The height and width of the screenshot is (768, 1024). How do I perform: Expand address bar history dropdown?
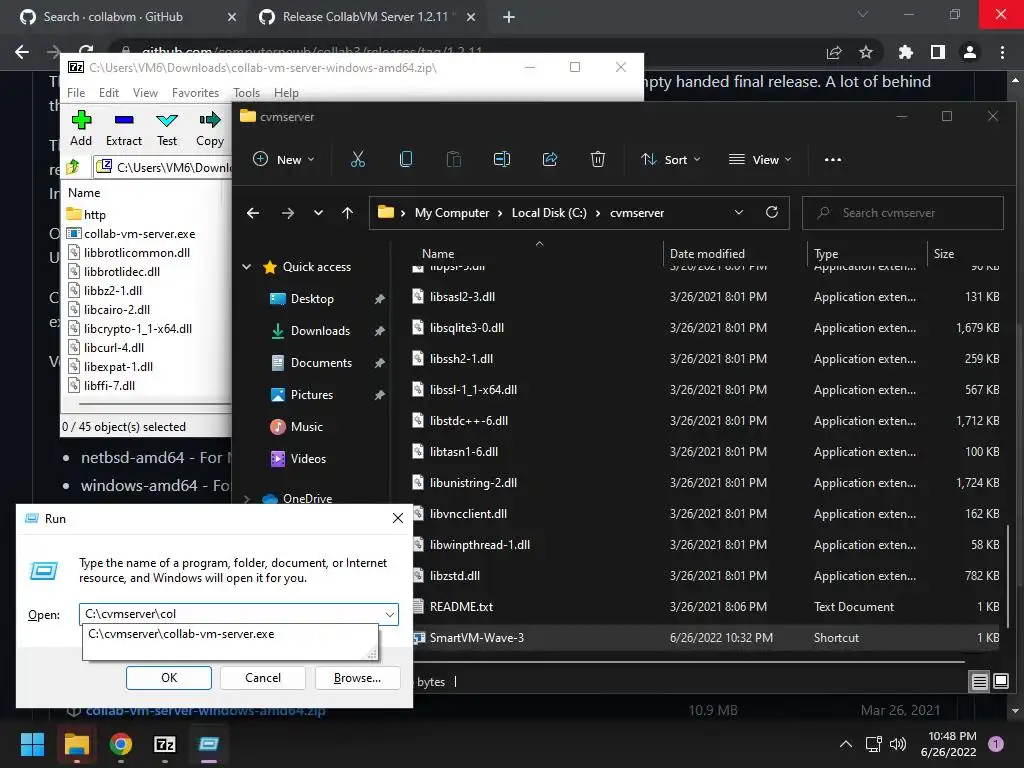point(739,212)
